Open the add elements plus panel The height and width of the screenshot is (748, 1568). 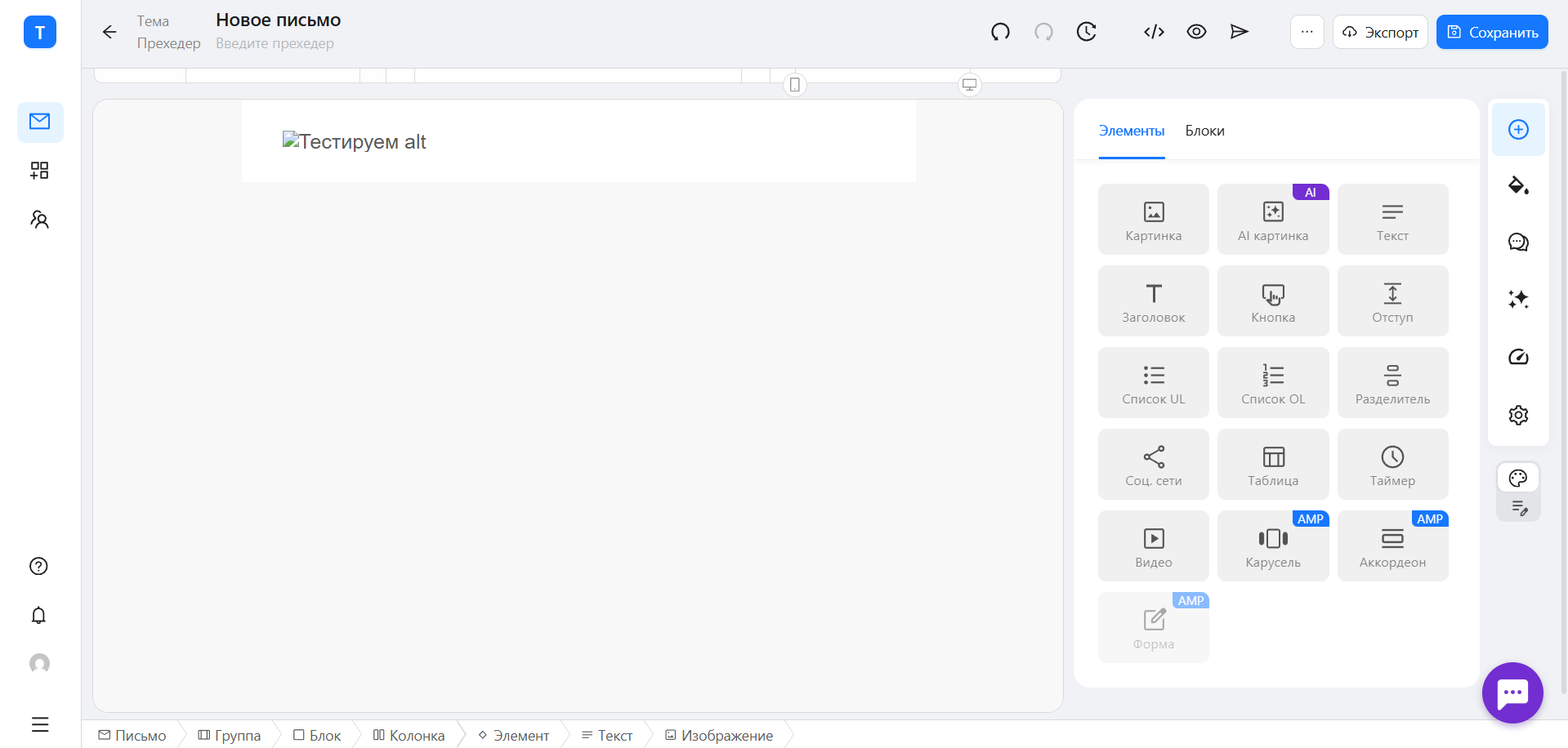point(1518,129)
